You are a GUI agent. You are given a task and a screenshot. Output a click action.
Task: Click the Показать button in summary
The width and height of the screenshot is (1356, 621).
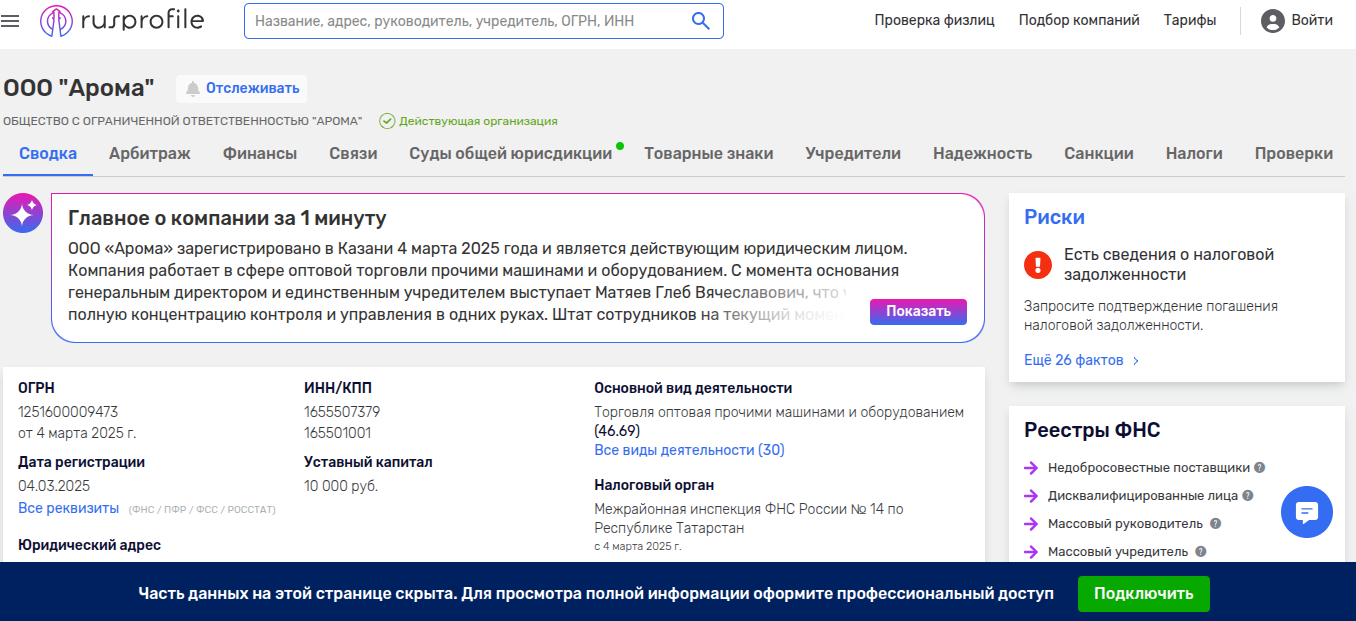[918, 311]
